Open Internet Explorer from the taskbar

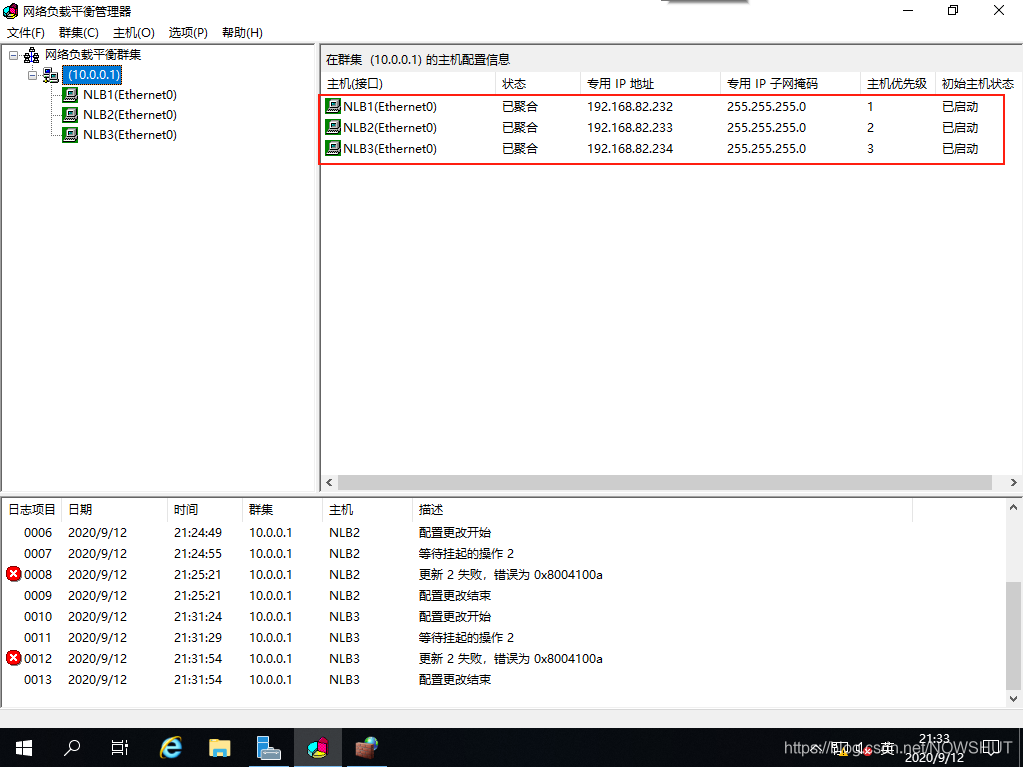[x=170, y=746]
